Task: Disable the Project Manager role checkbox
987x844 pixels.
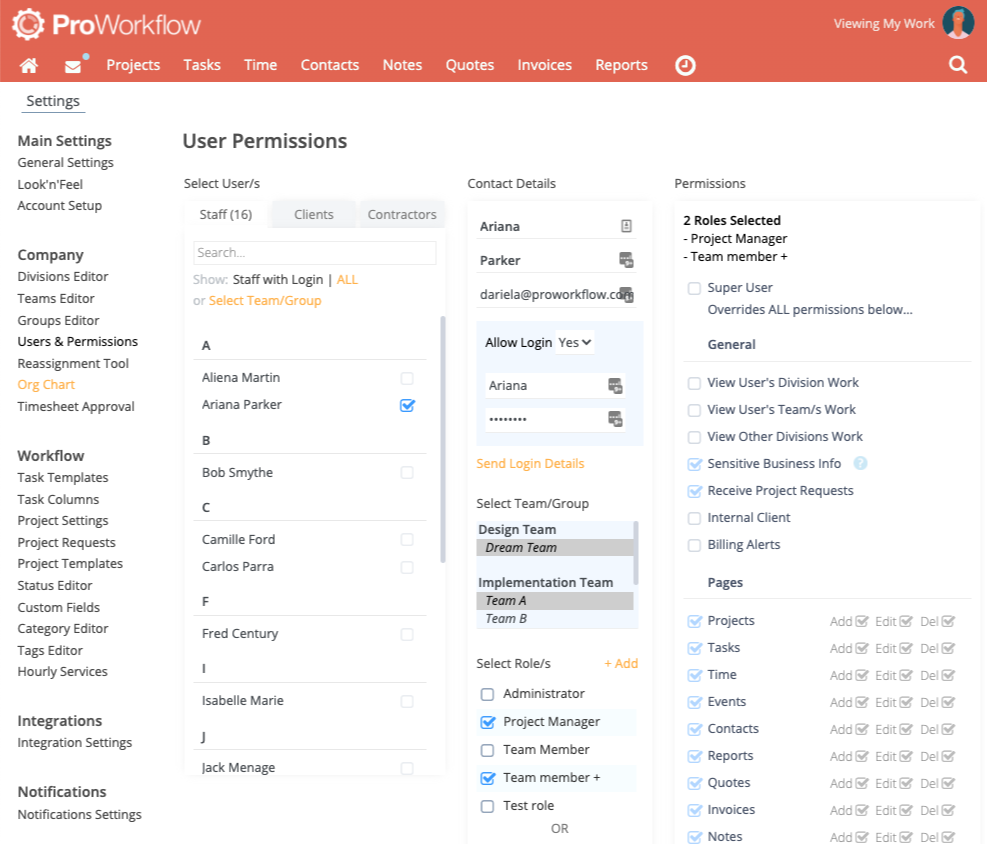Action: coord(487,721)
